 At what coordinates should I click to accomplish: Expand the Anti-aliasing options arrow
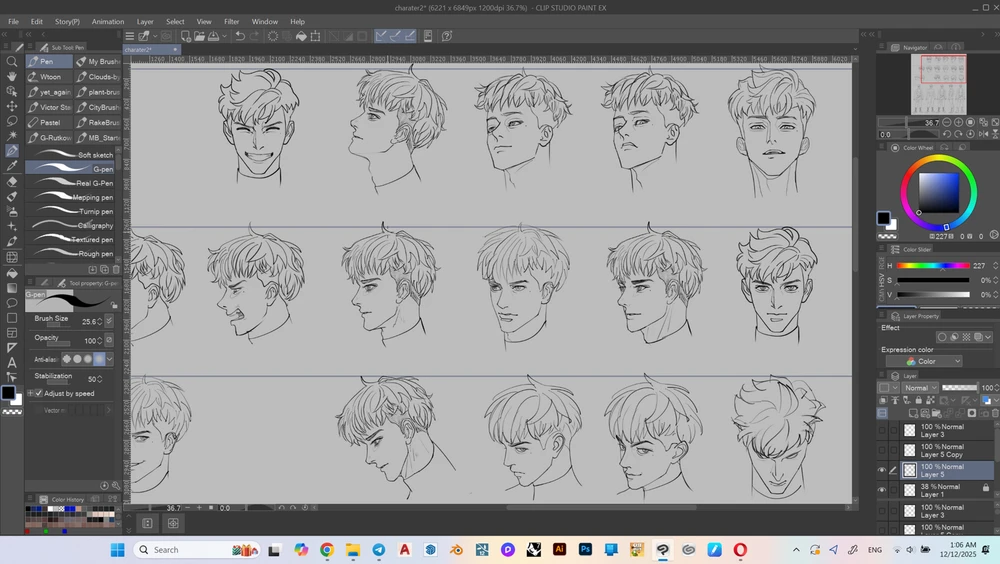110,358
